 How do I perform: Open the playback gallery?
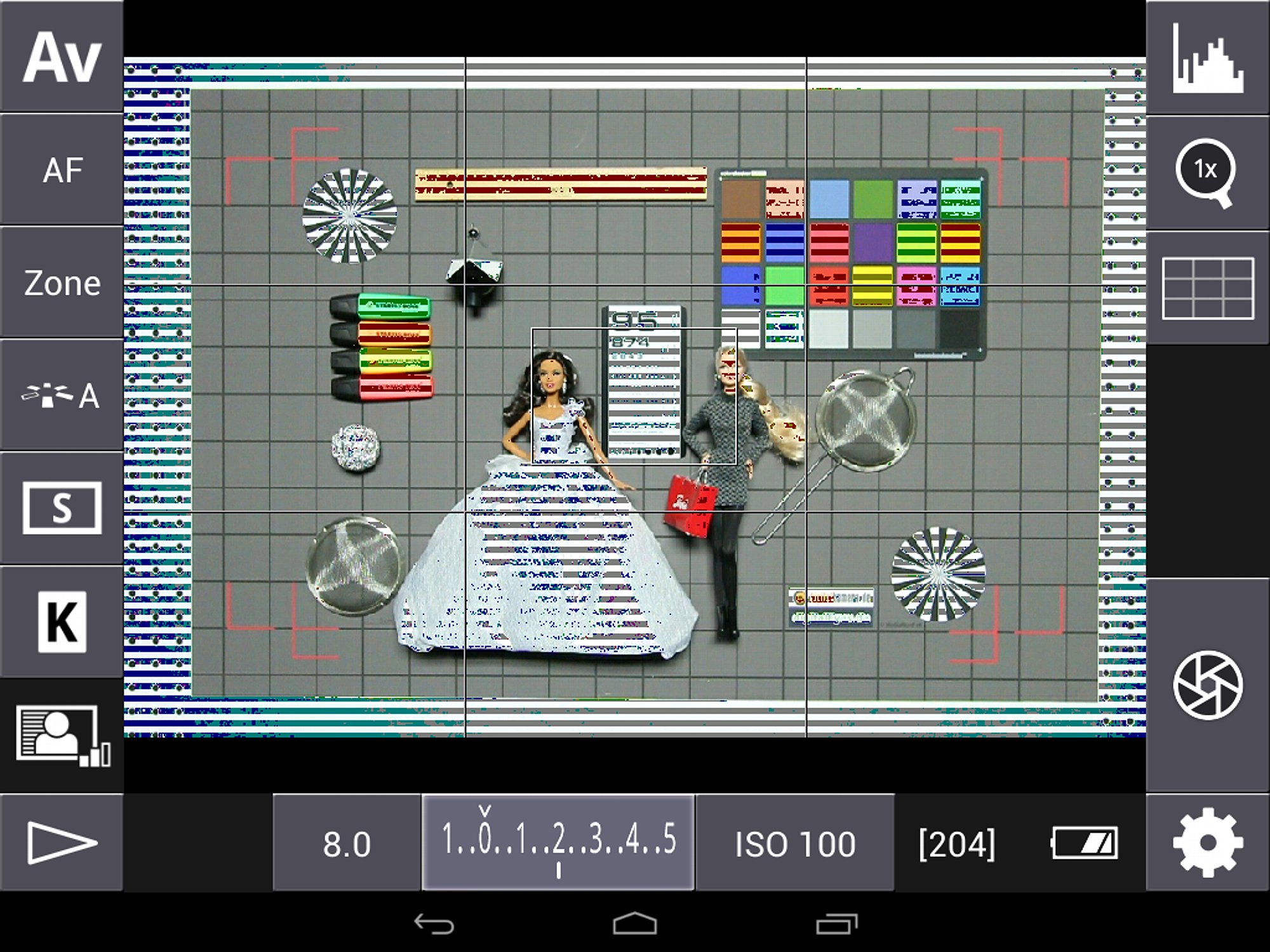coord(62,843)
